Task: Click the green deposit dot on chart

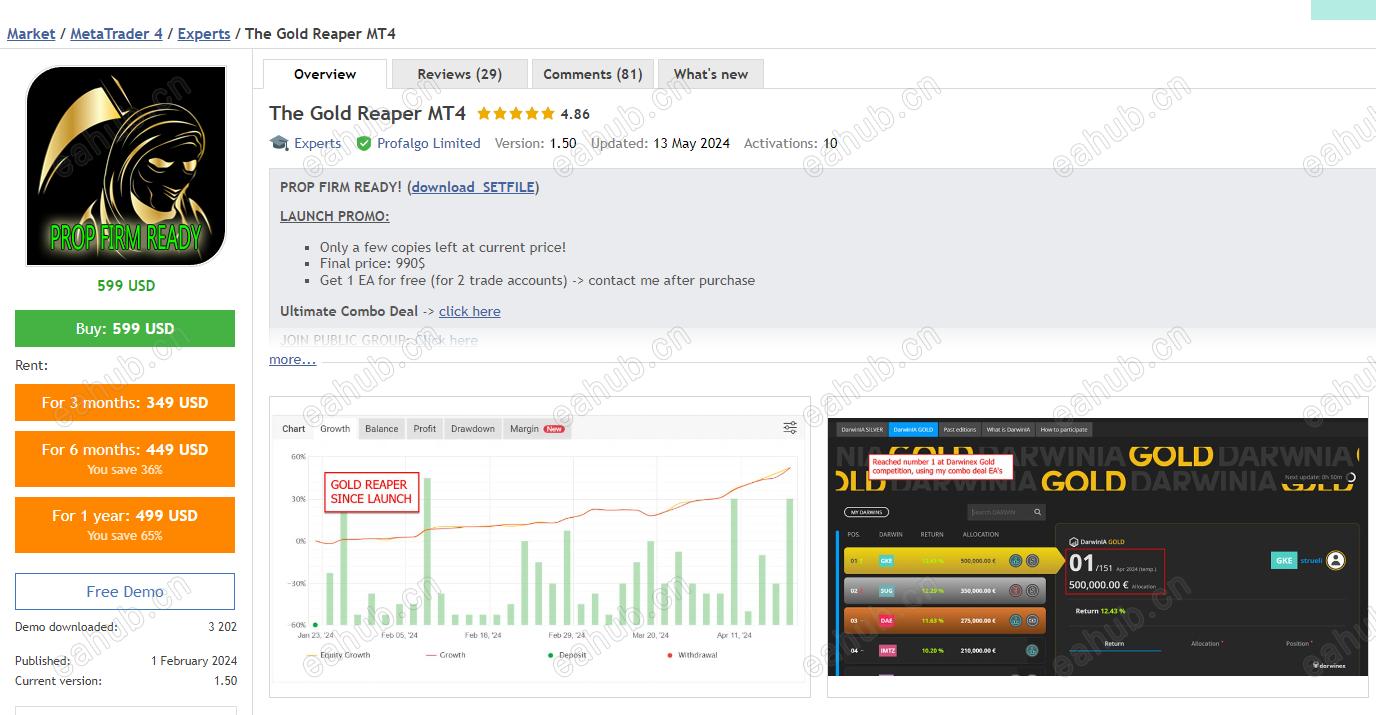Action: (x=315, y=624)
